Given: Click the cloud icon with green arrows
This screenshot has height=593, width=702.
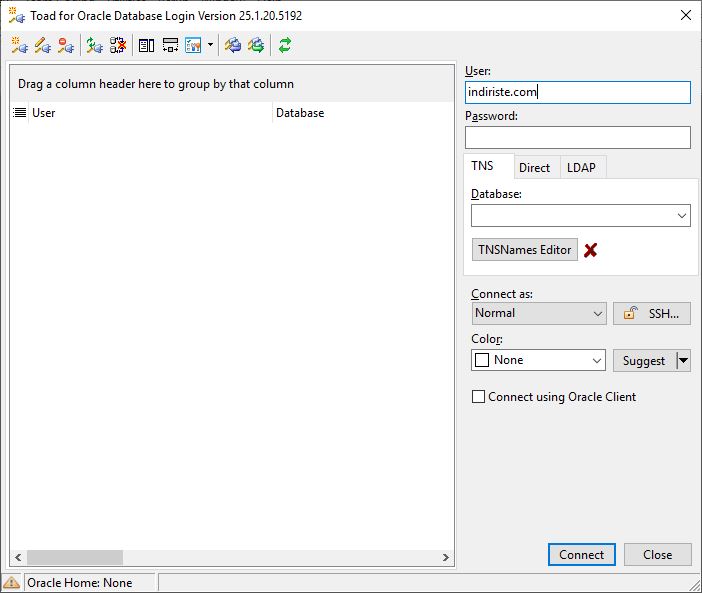Looking at the screenshot, I should click(x=256, y=45).
